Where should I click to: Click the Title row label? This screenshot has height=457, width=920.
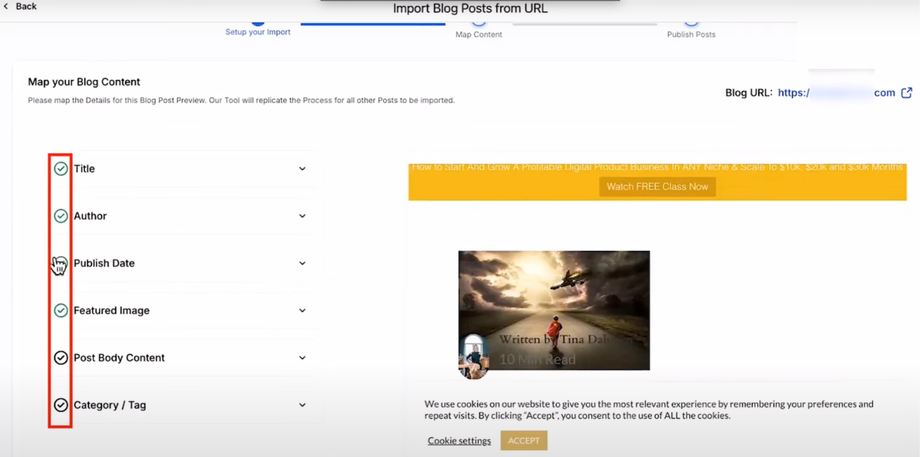pyautogui.click(x=84, y=169)
